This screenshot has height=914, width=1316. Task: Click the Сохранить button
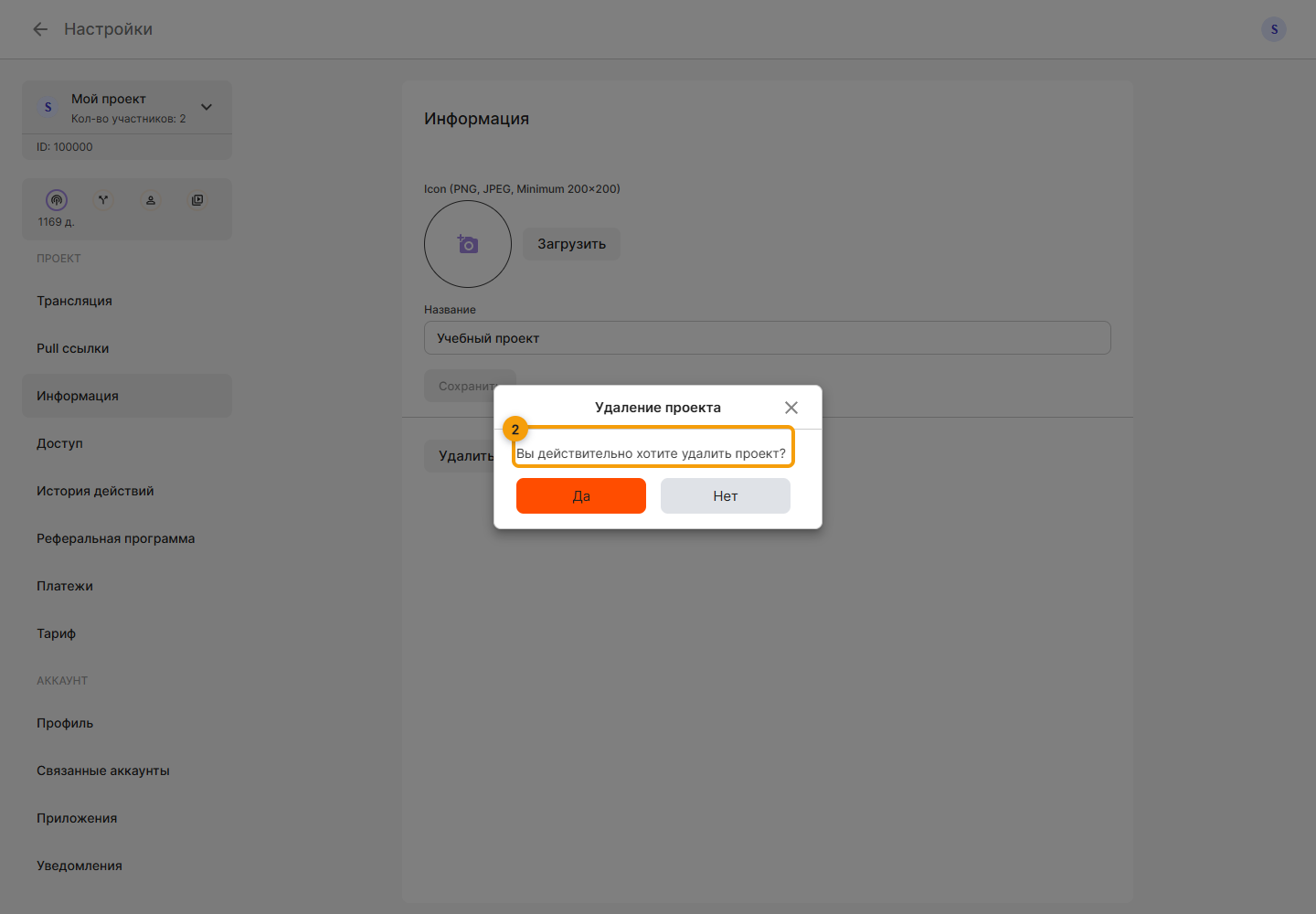coord(470,386)
